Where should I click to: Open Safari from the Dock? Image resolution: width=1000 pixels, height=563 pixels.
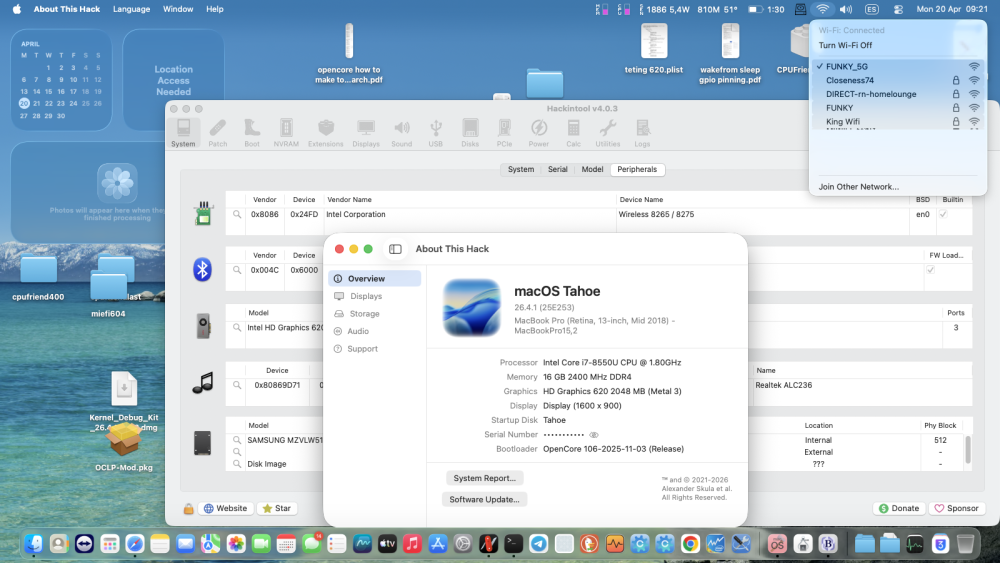click(x=135, y=543)
